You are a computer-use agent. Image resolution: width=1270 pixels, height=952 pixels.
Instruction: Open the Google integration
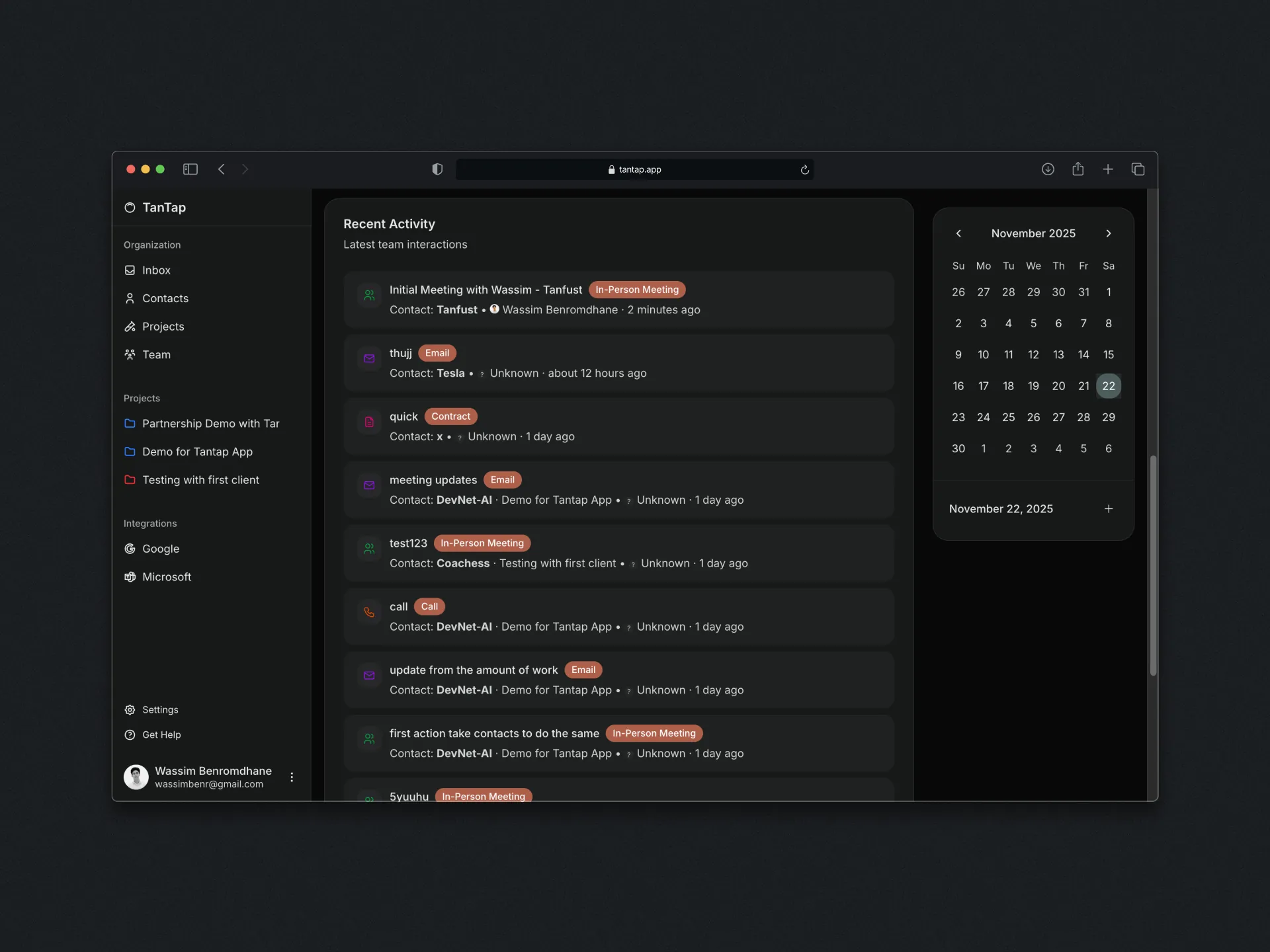pyautogui.click(x=130, y=549)
